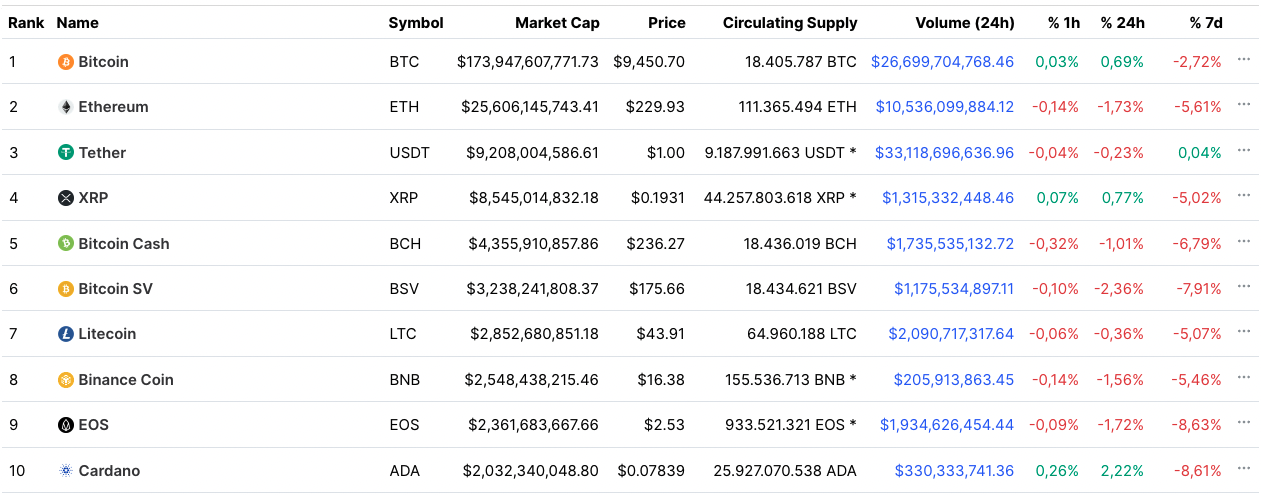The image size is (1261, 495).
Task: Click the Ethereum diamond logo icon
Action: point(66,107)
